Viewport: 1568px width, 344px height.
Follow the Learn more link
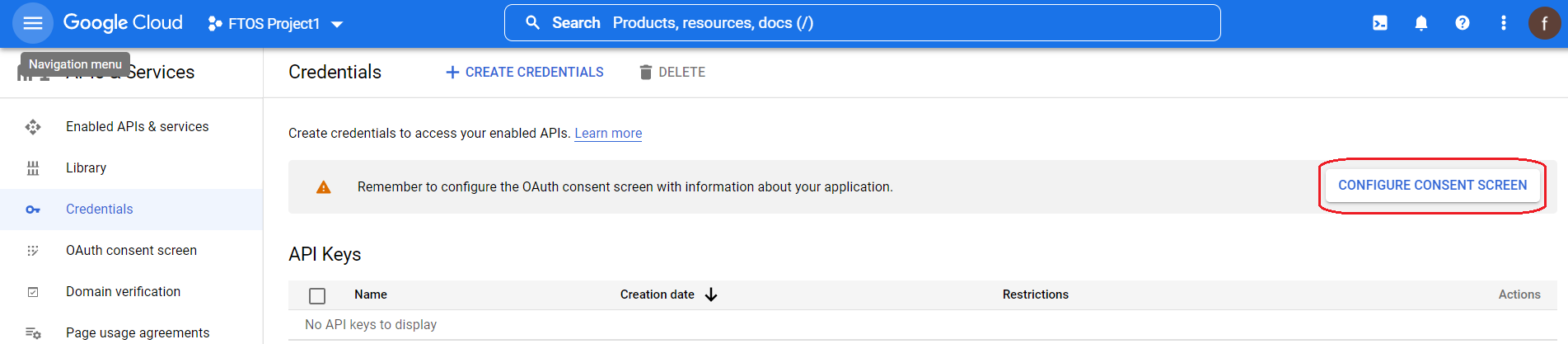click(608, 134)
